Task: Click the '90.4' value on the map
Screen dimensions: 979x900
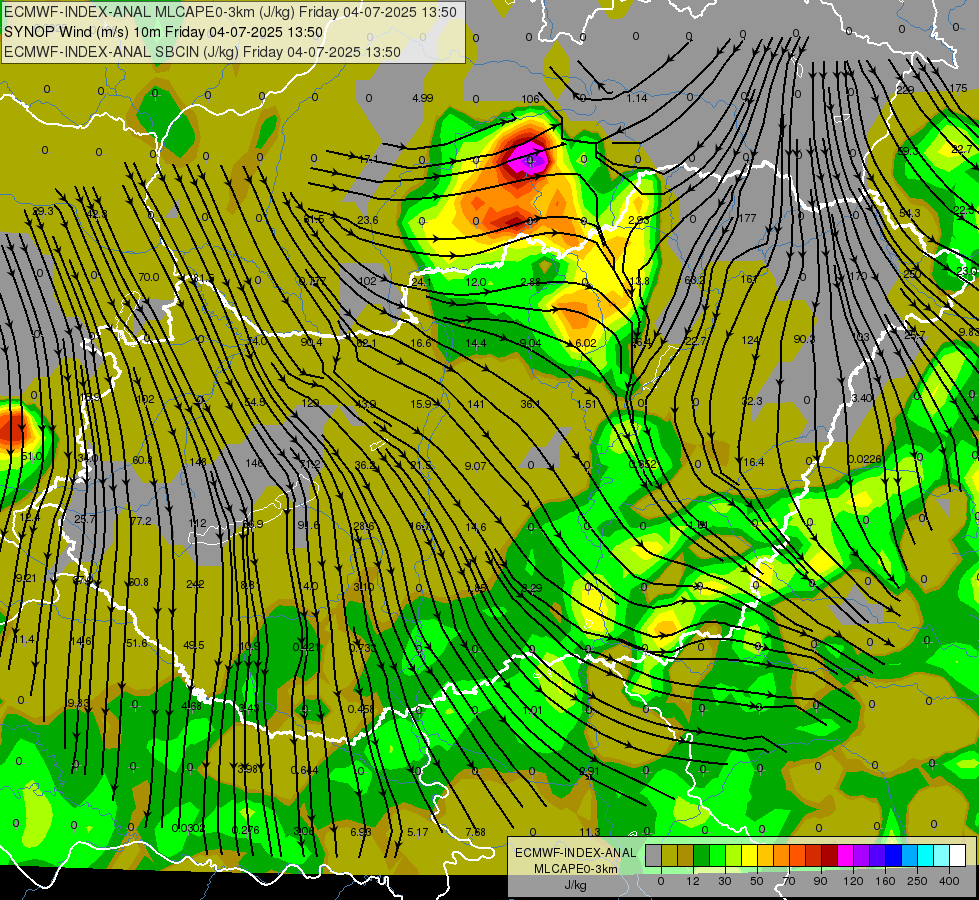Action: pos(311,342)
